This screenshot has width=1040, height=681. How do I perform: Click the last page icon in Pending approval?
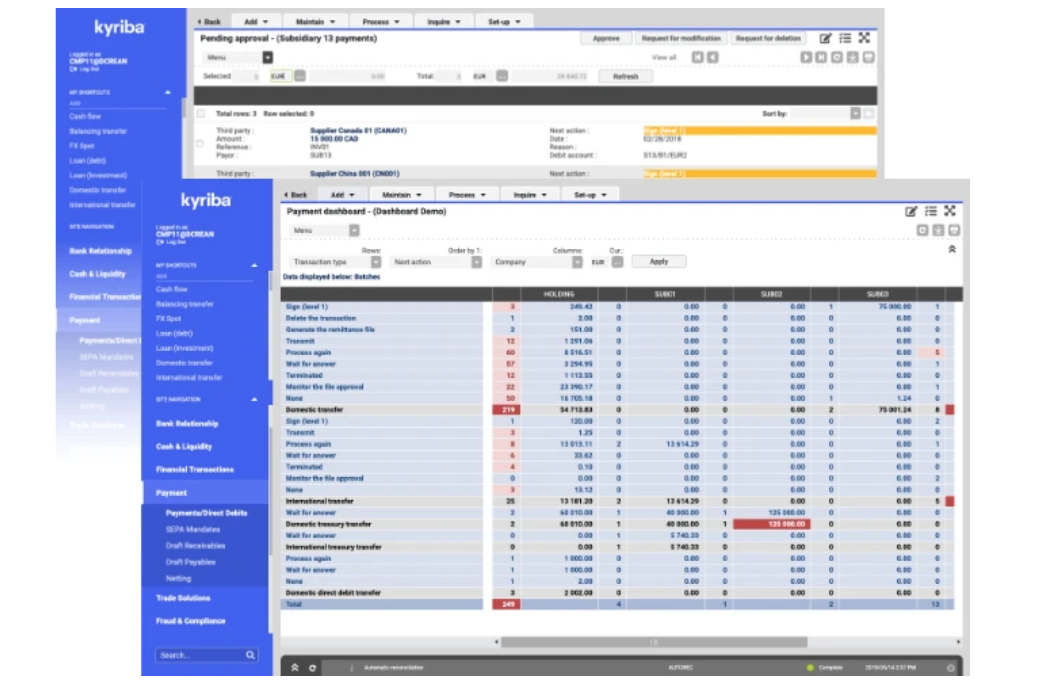pos(821,57)
